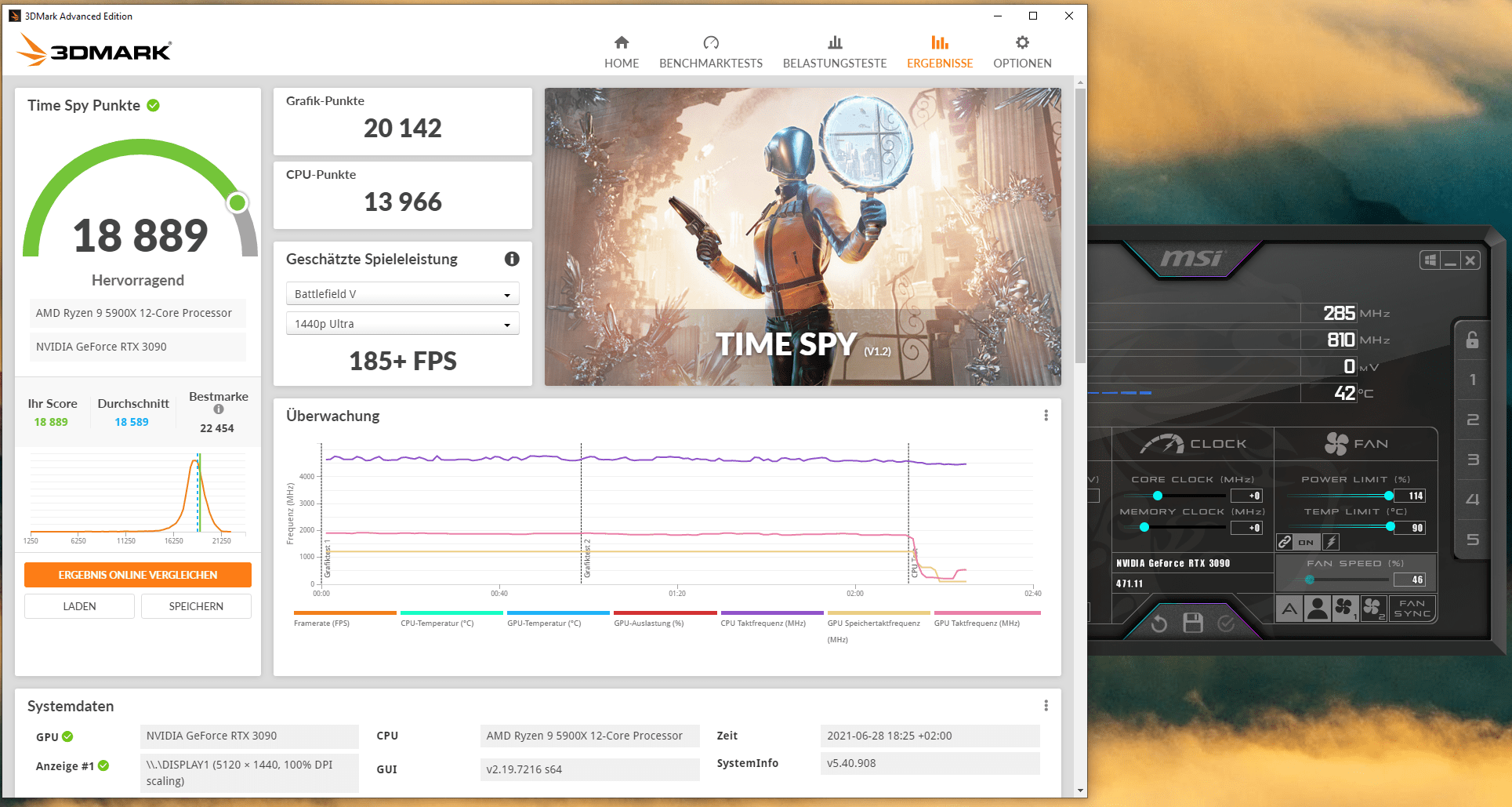Screen dimensions: 1512x807
Task: Click the Memory Clock value field
Action: pos(1246,528)
